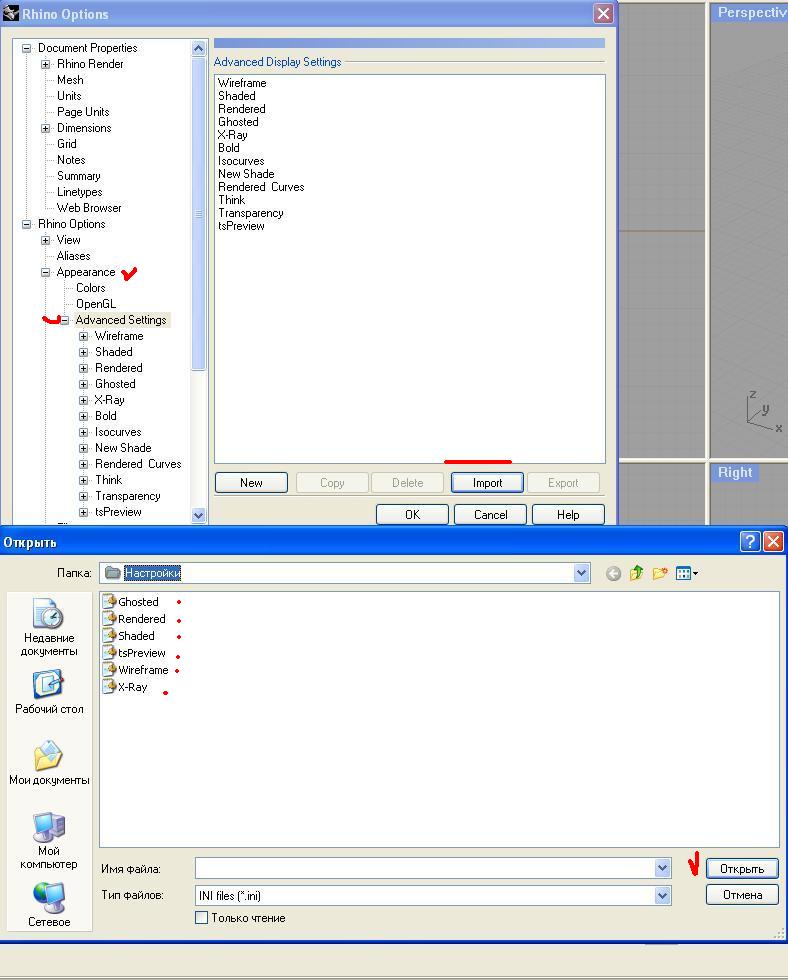Open the Имя файла dropdown arrow
Viewport: 788px width, 980px height.
[663, 868]
